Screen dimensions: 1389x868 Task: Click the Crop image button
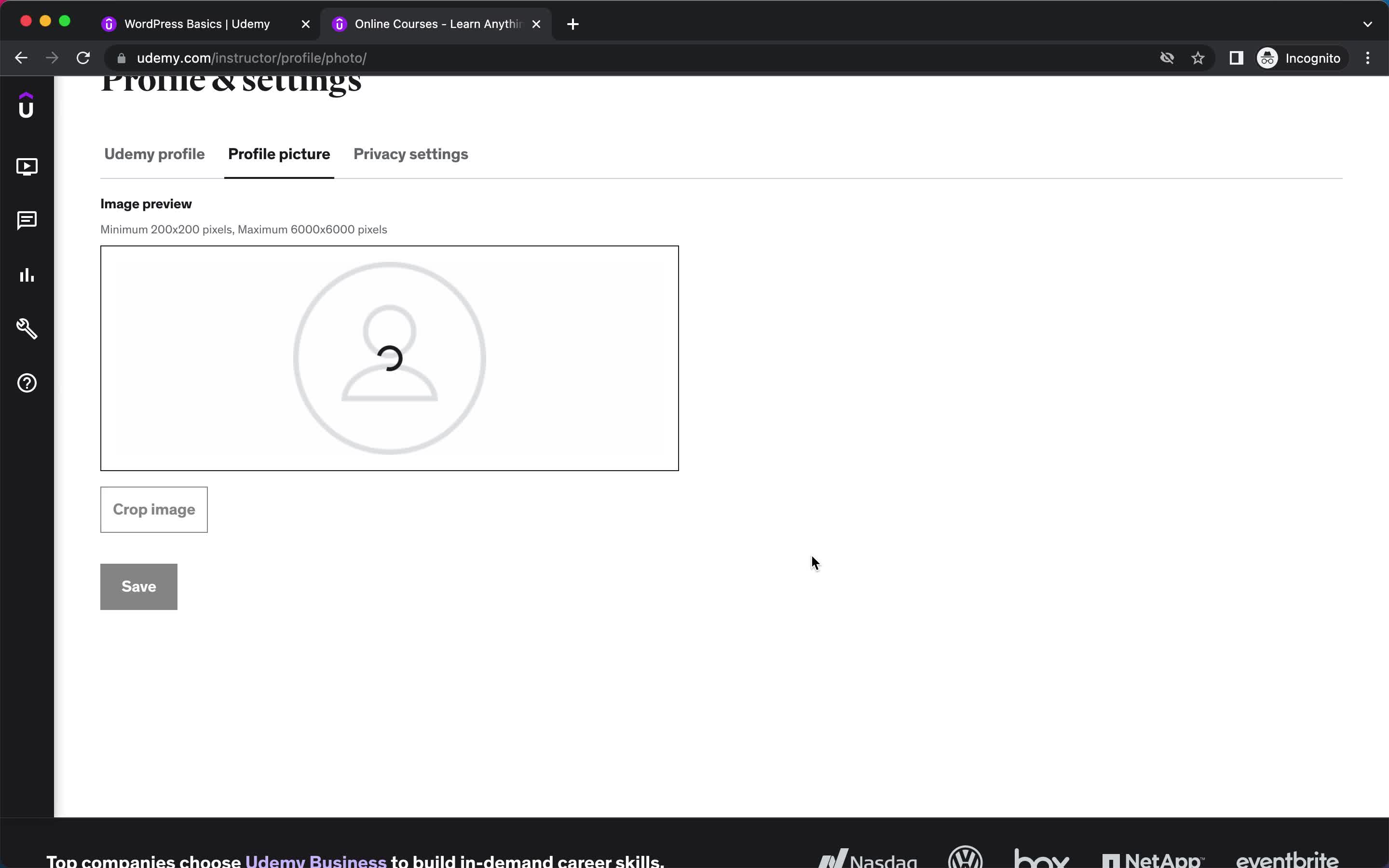[154, 510]
